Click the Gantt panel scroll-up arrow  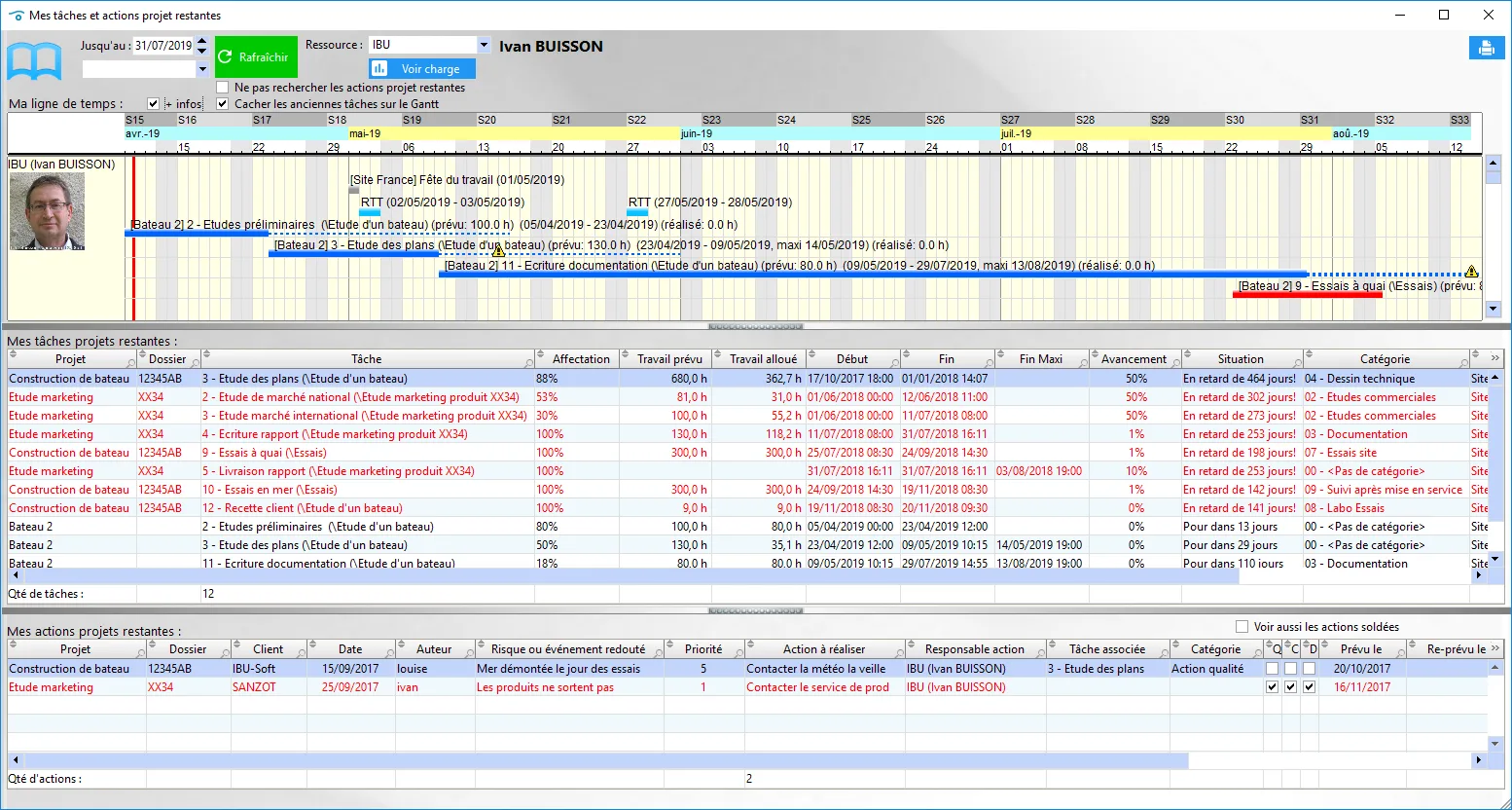point(1494,163)
